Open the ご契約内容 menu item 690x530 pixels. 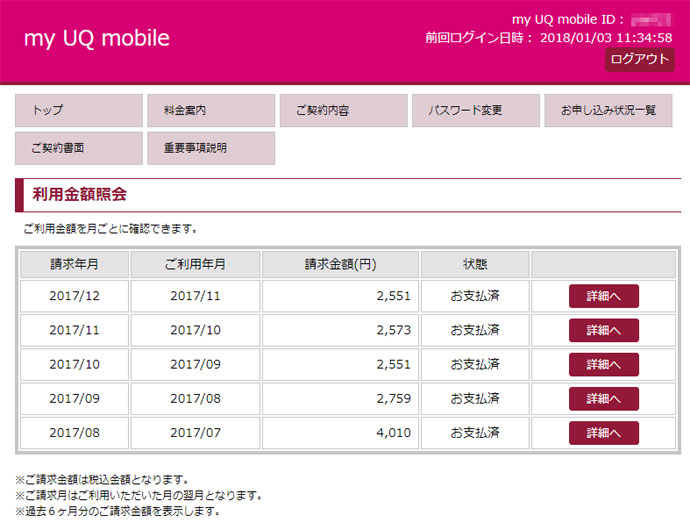click(x=344, y=110)
